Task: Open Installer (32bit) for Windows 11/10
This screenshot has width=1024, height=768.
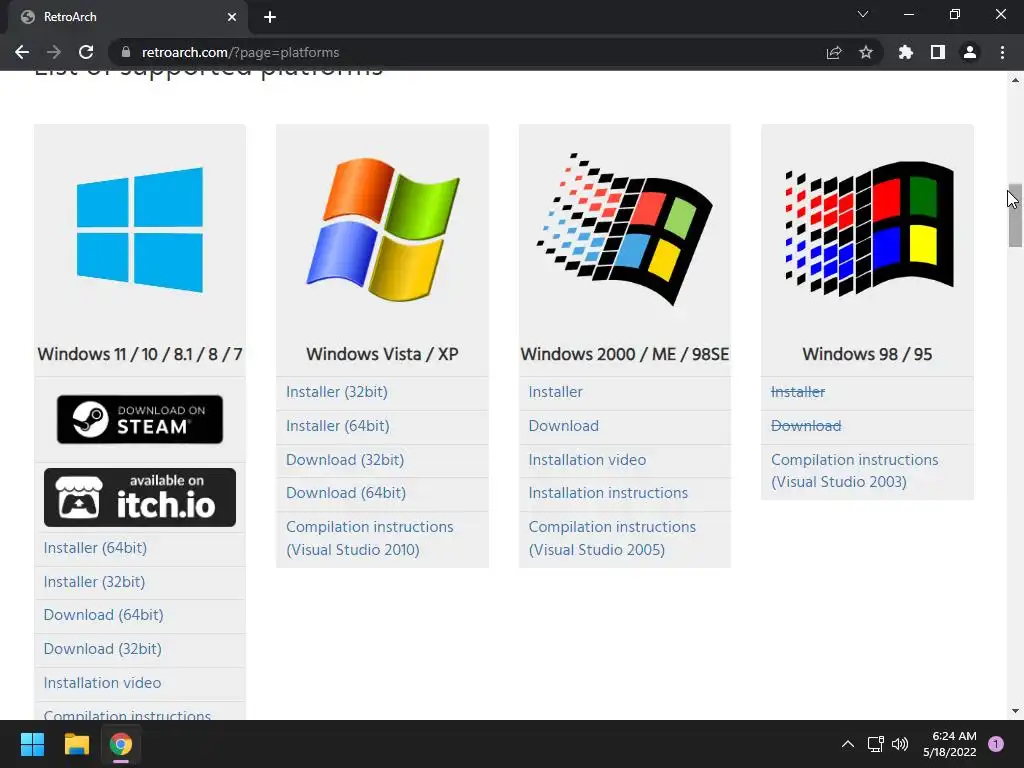Action: (x=94, y=582)
